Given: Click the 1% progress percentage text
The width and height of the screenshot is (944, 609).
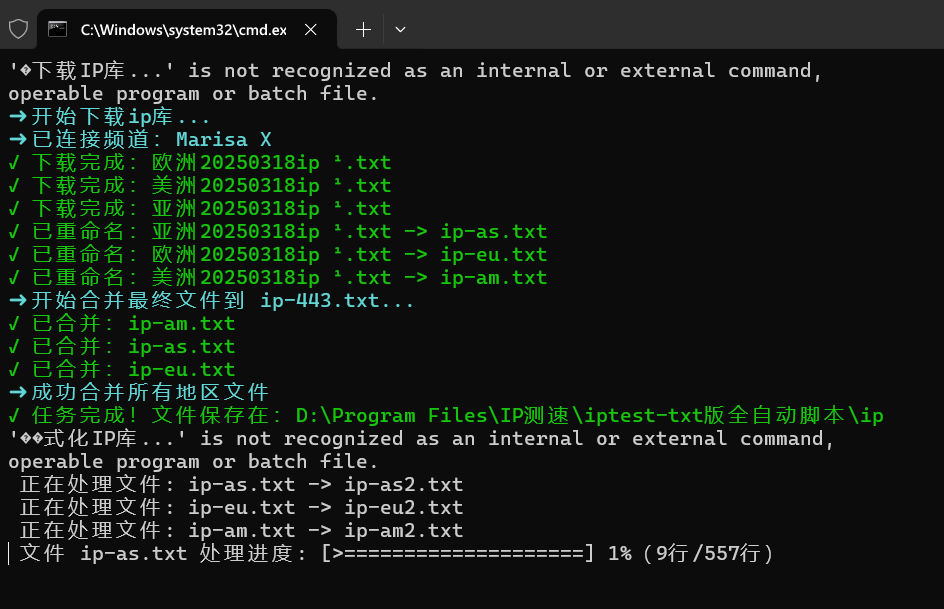Looking at the screenshot, I should (620, 553).
